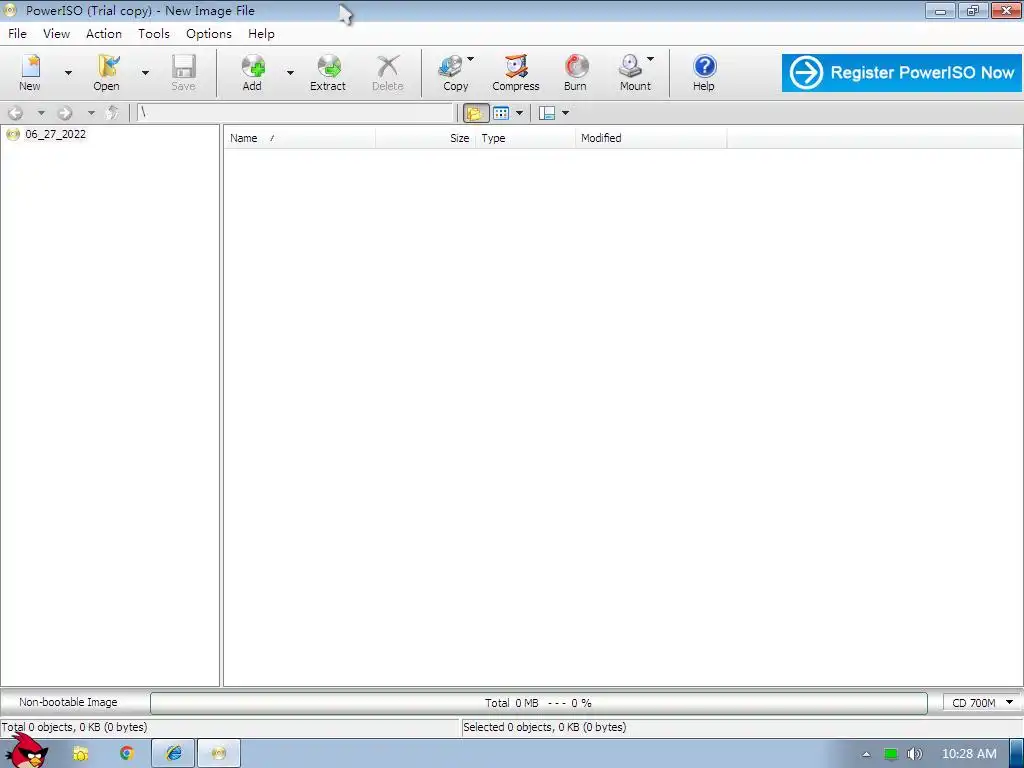Viewport: 1024px width, 768px height.
Task: Open the Help menu
Action: [x=261, y=34]
